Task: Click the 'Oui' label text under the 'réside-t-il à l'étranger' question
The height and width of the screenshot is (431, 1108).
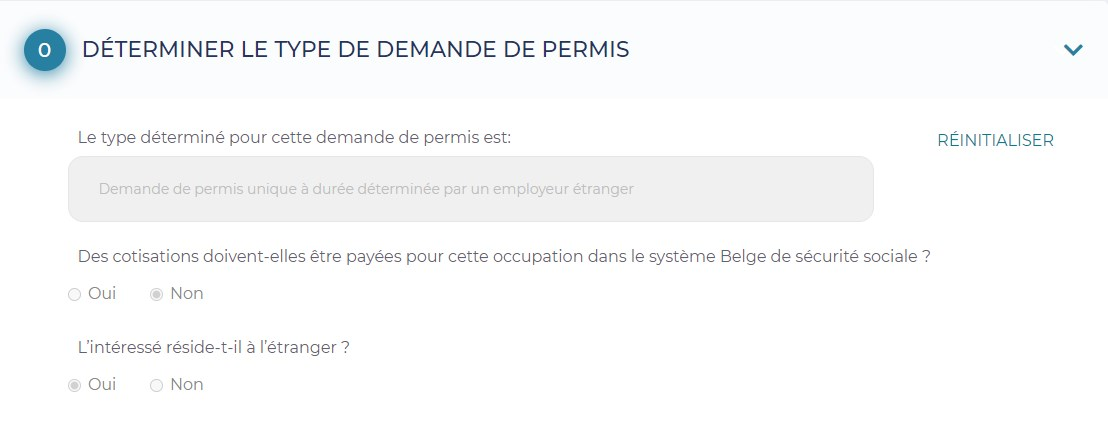Action: (102, 384)
